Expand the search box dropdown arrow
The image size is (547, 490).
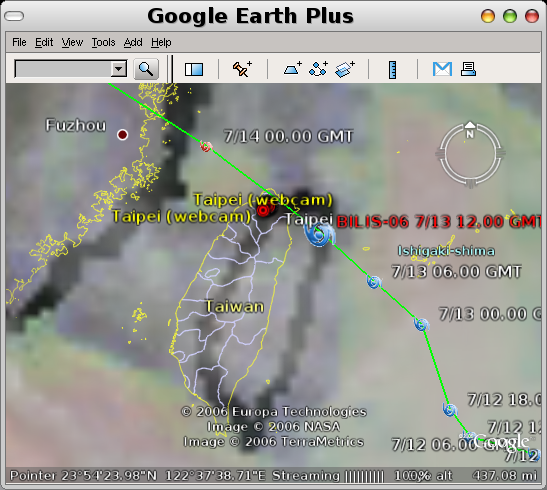pos(119,69)
